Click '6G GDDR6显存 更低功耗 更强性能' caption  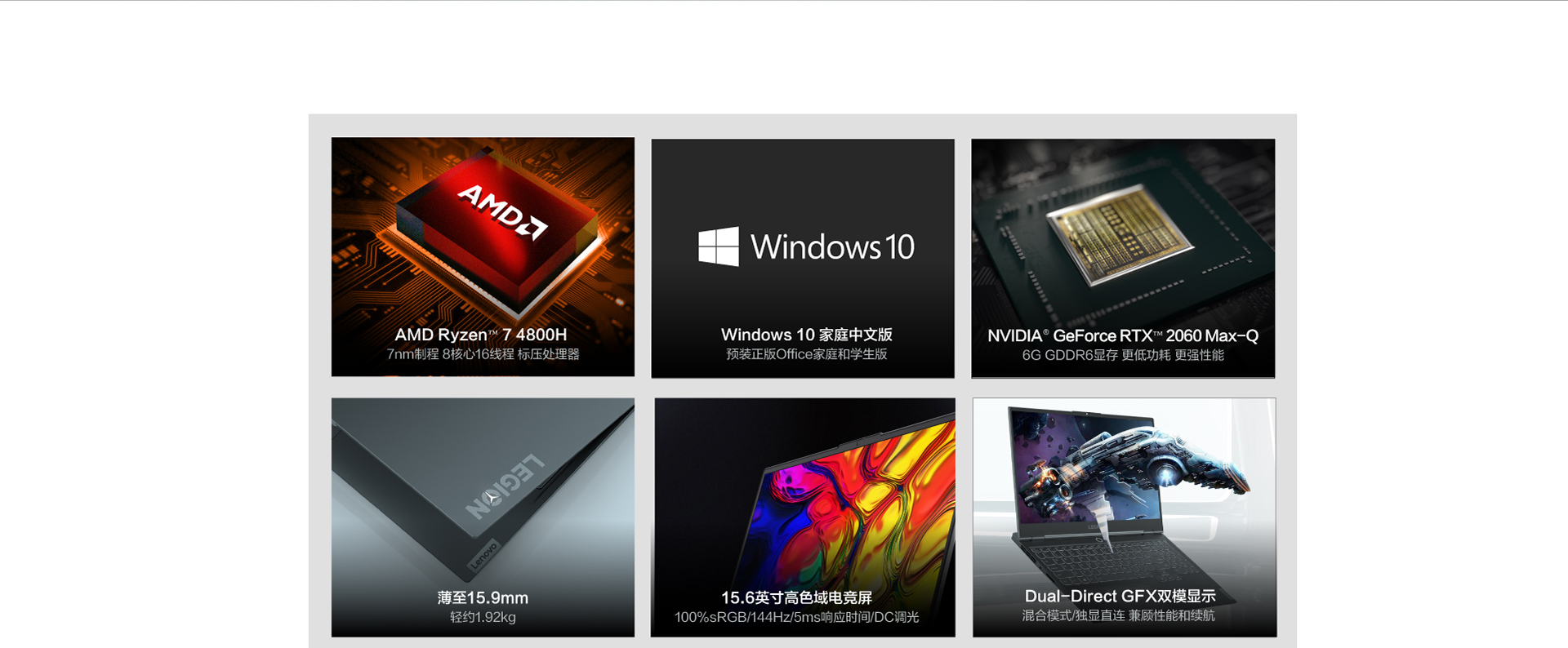point(1123,355)
